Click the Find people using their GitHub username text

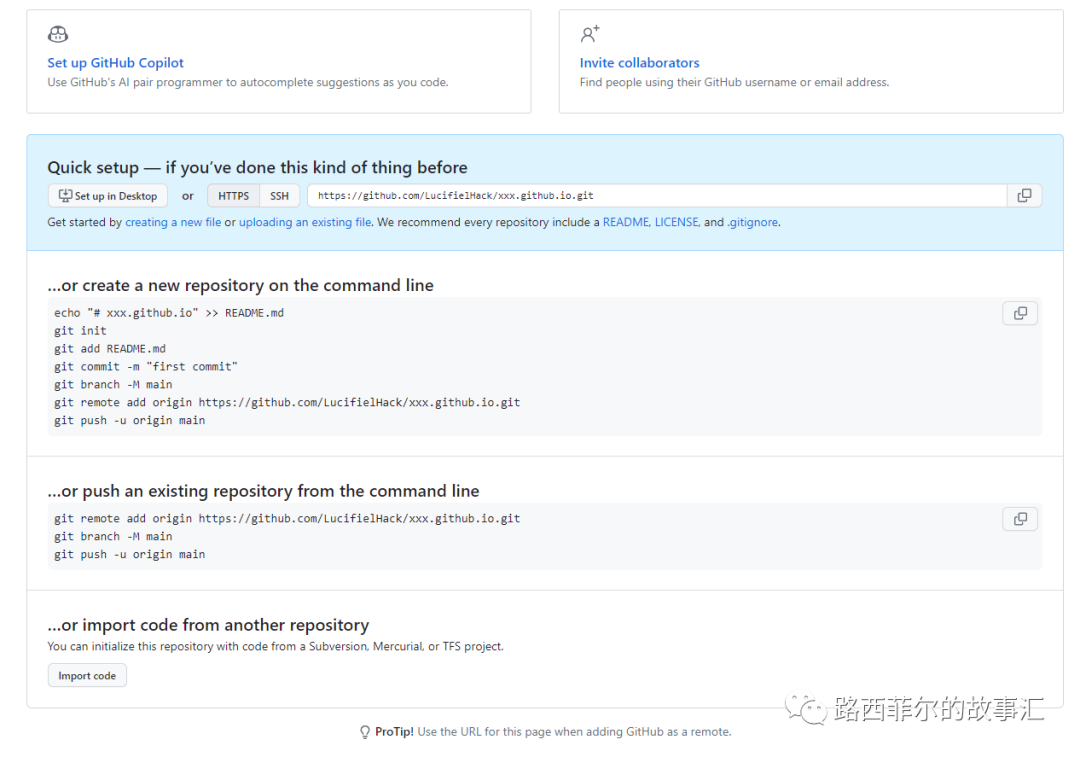(x=734, y=83)
